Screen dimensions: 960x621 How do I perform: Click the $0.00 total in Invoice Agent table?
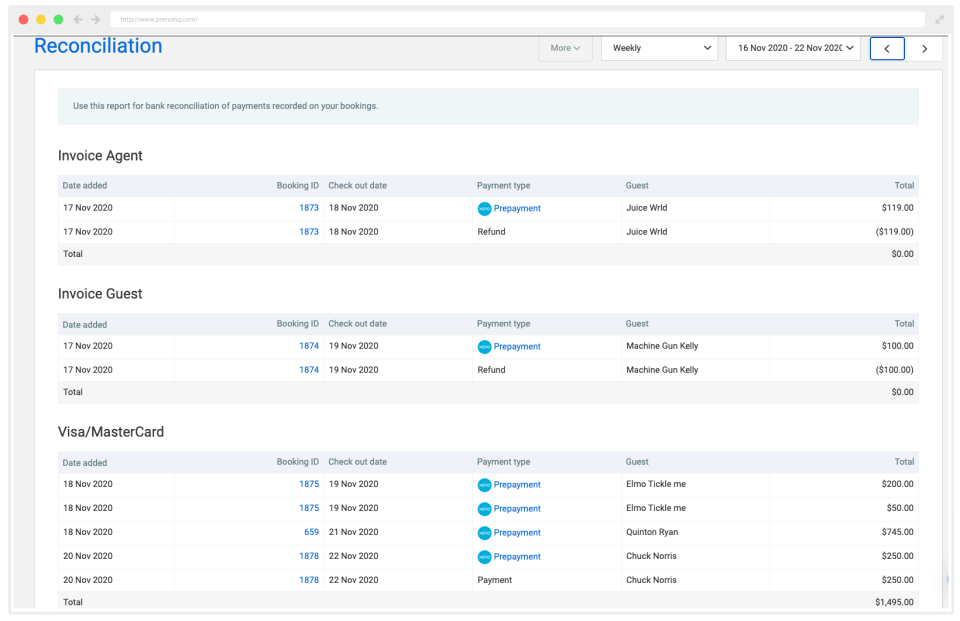tap(902, 254)
